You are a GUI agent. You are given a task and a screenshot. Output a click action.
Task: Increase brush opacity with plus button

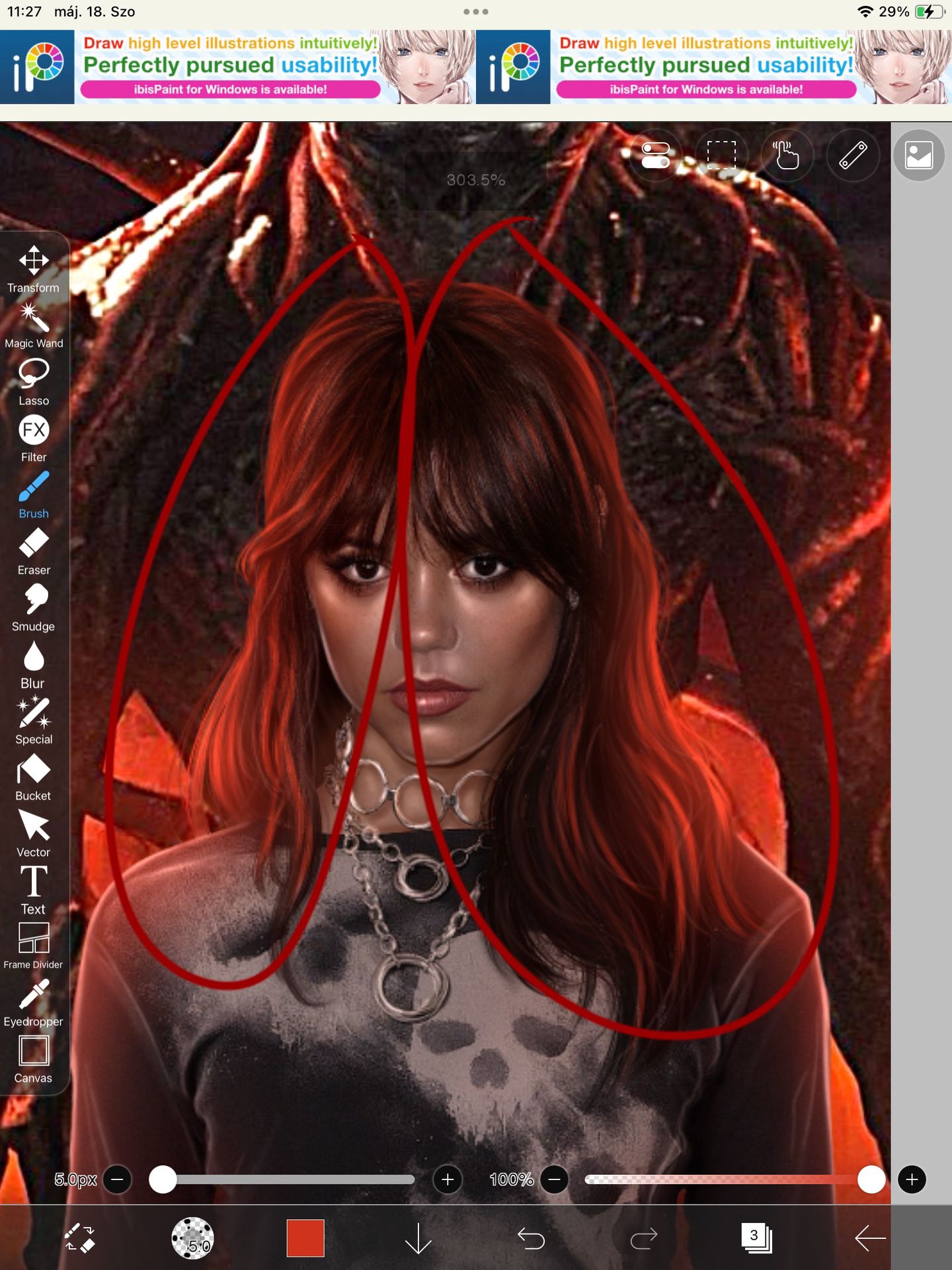tap(912, 1179)
